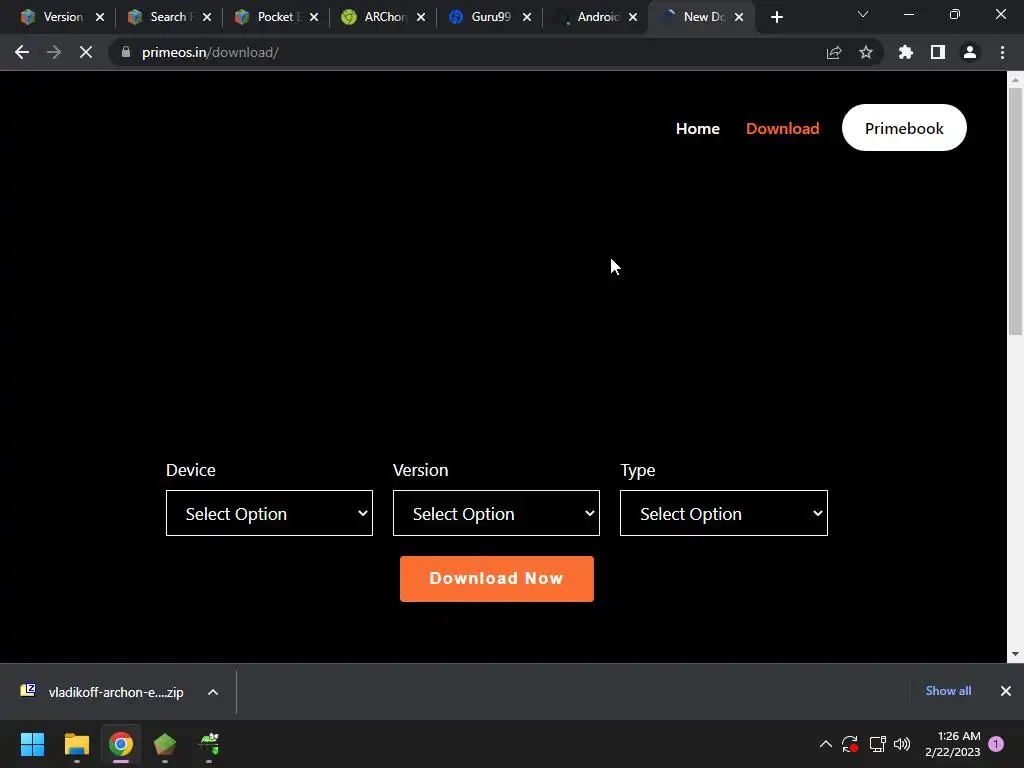Click the sync tray icon with red dot
Screen dimensions: 1024x768
[x=850, y=744]
